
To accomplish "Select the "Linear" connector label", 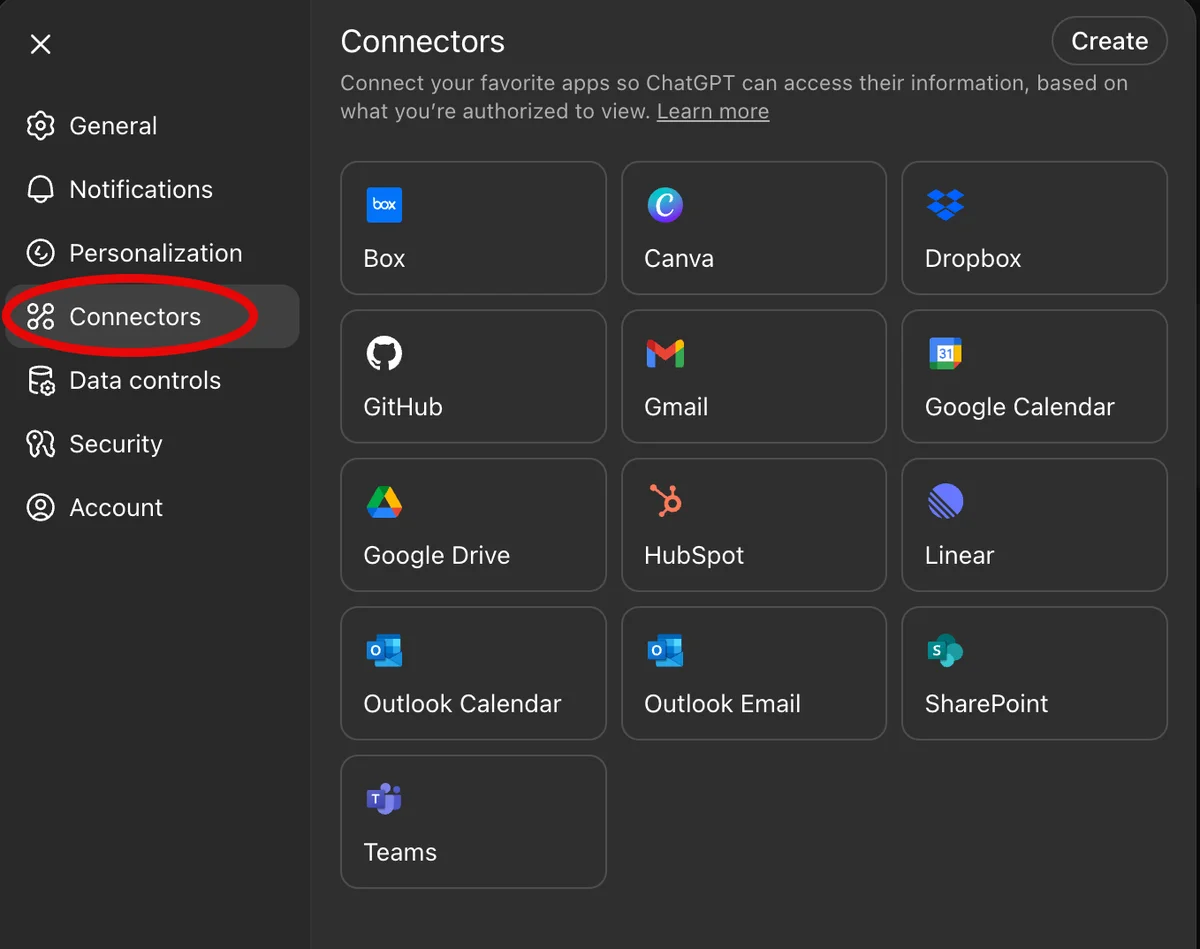I will coord(960,555).
